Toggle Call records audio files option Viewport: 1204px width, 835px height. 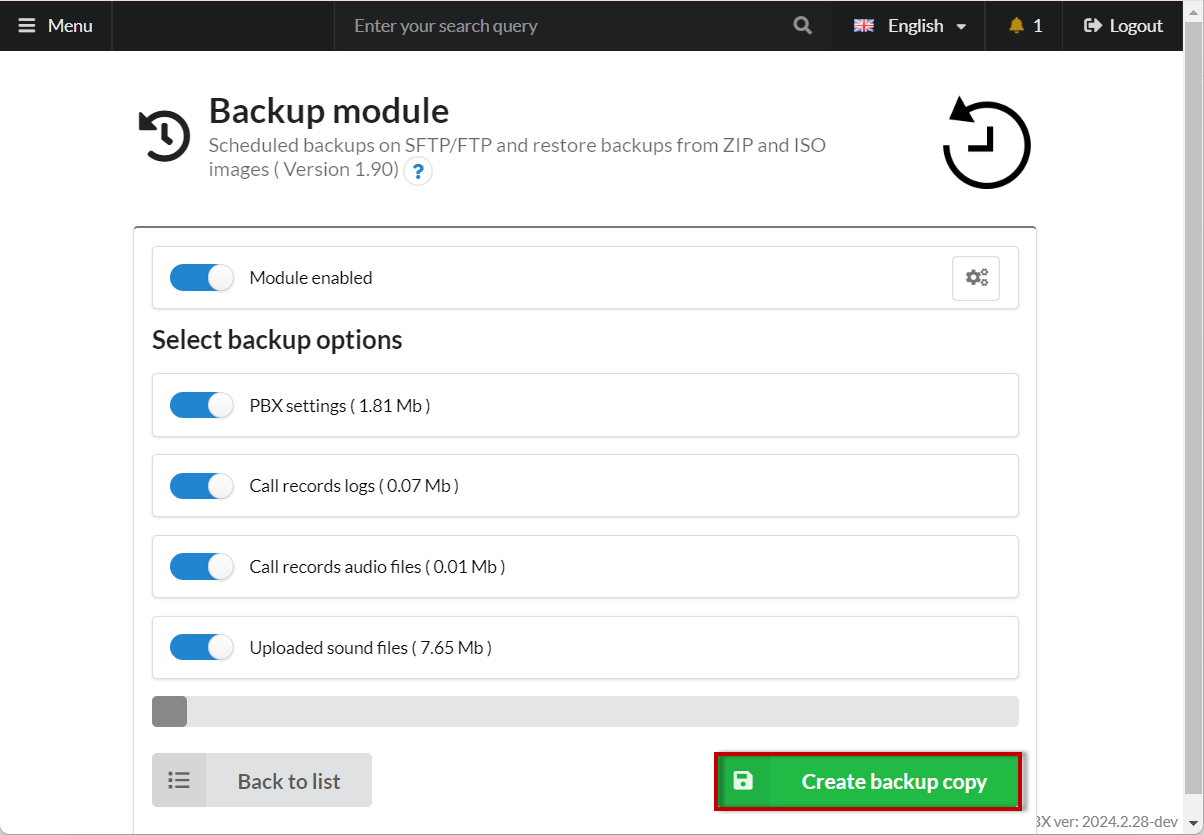[x=201, y=567]
